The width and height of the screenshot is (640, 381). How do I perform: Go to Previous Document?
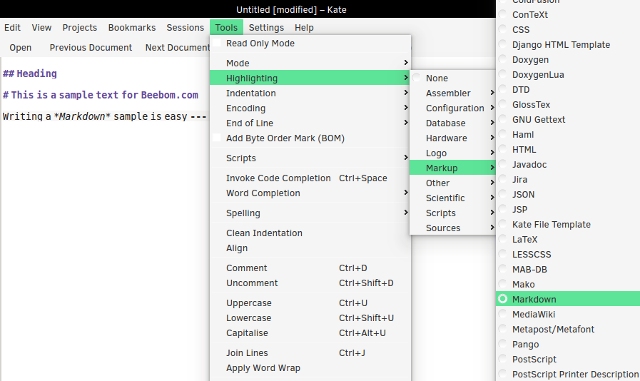pos(91,48)
